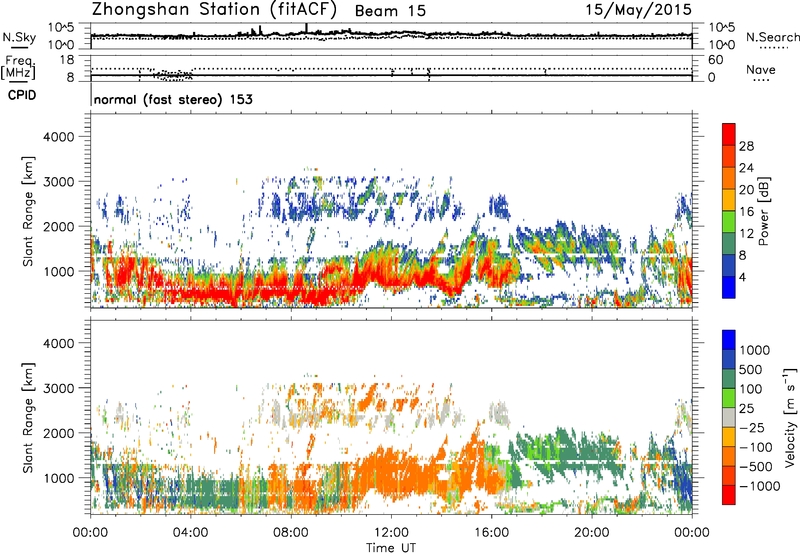Click the "N.Search" legend label
This screenshot has width=800, height=554.
pyautogui.click(x=772, y=37)
